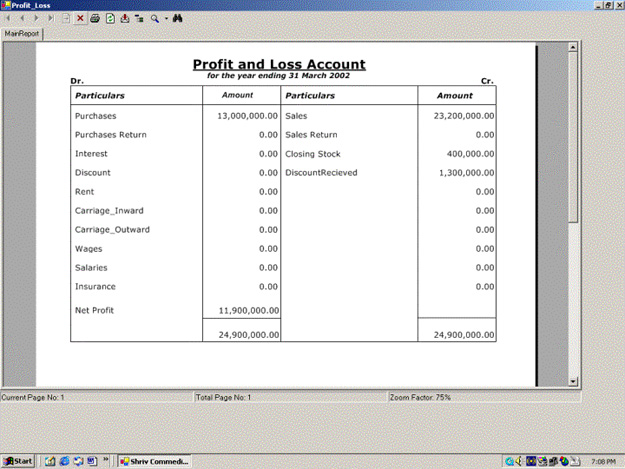Go to the first page arrow

pos(9,18)
